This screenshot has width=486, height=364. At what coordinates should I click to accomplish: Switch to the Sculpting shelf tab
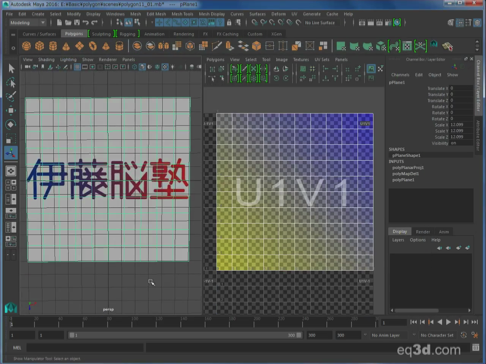101,34
